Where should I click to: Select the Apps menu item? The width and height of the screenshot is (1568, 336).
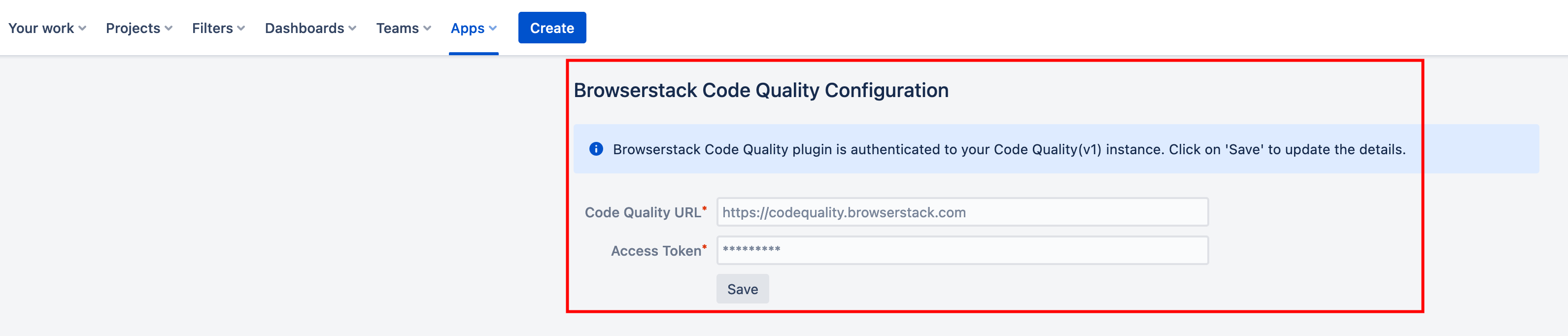468,28
